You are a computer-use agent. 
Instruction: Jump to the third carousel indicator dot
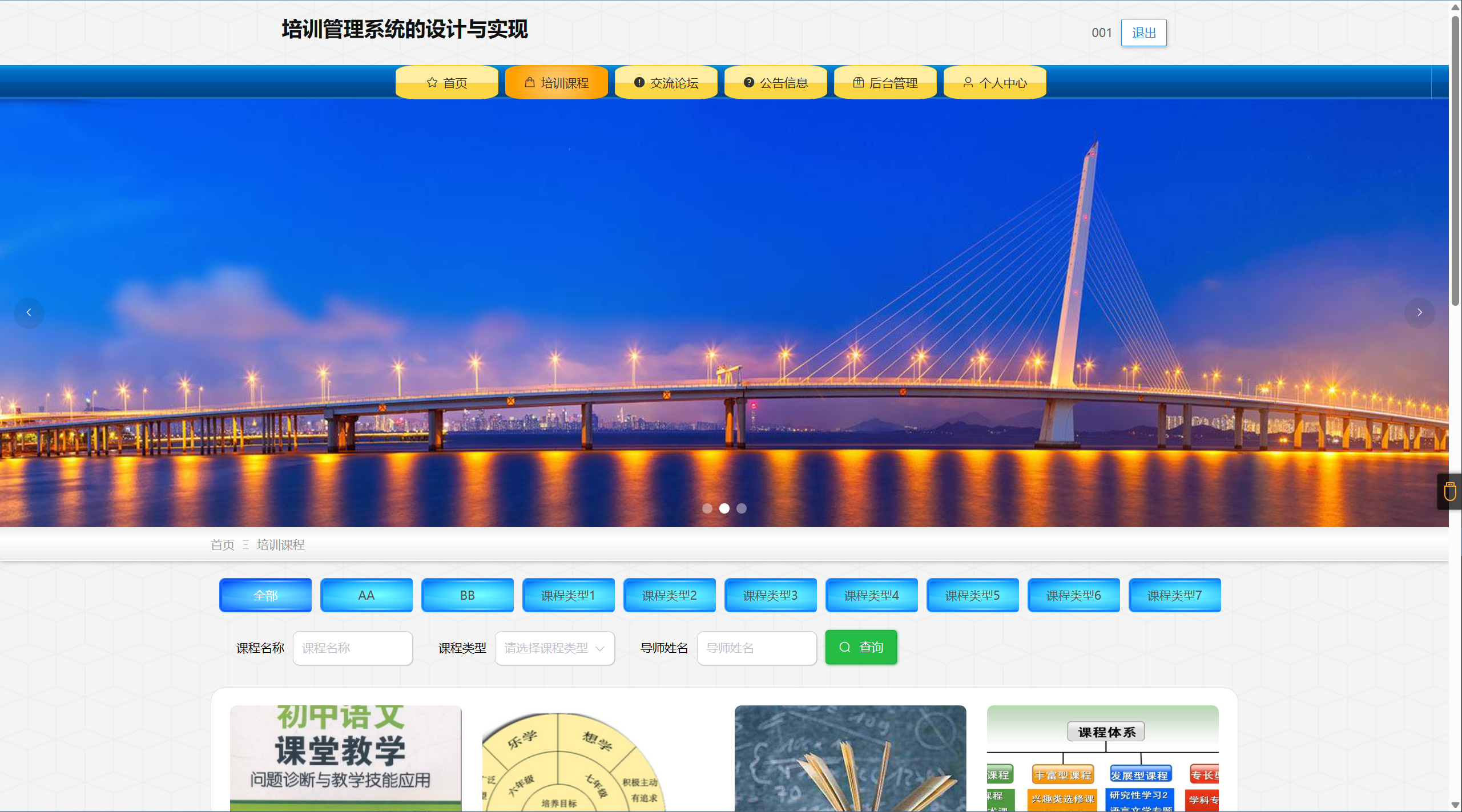coord(741,508)
